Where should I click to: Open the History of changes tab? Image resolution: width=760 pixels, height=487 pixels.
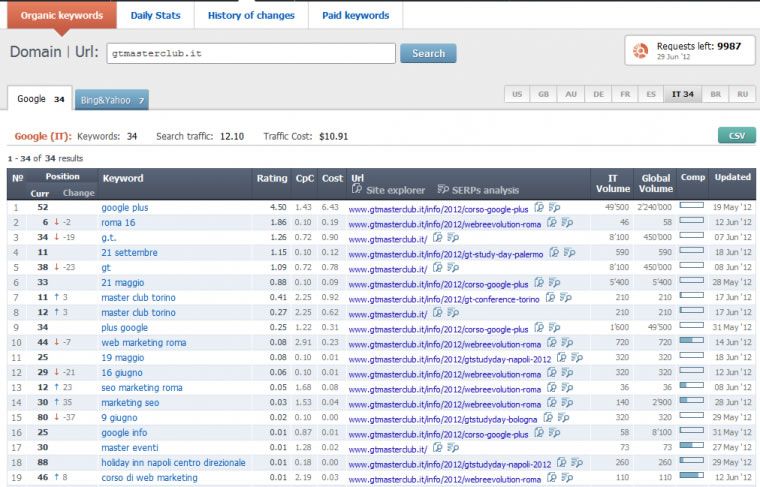pyautogui.click(x=251, y=15)
